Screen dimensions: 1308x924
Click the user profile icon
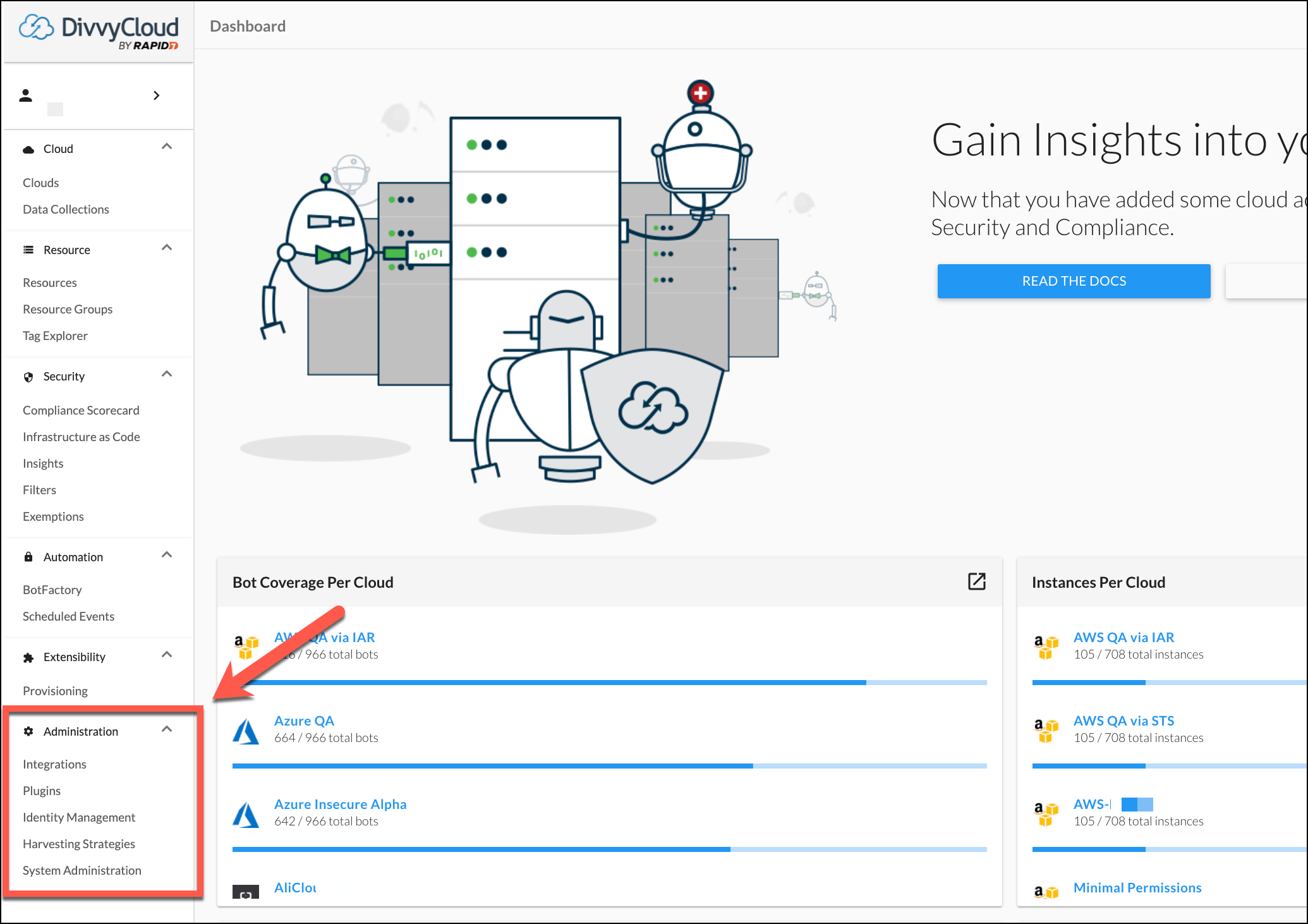[26, 95]
